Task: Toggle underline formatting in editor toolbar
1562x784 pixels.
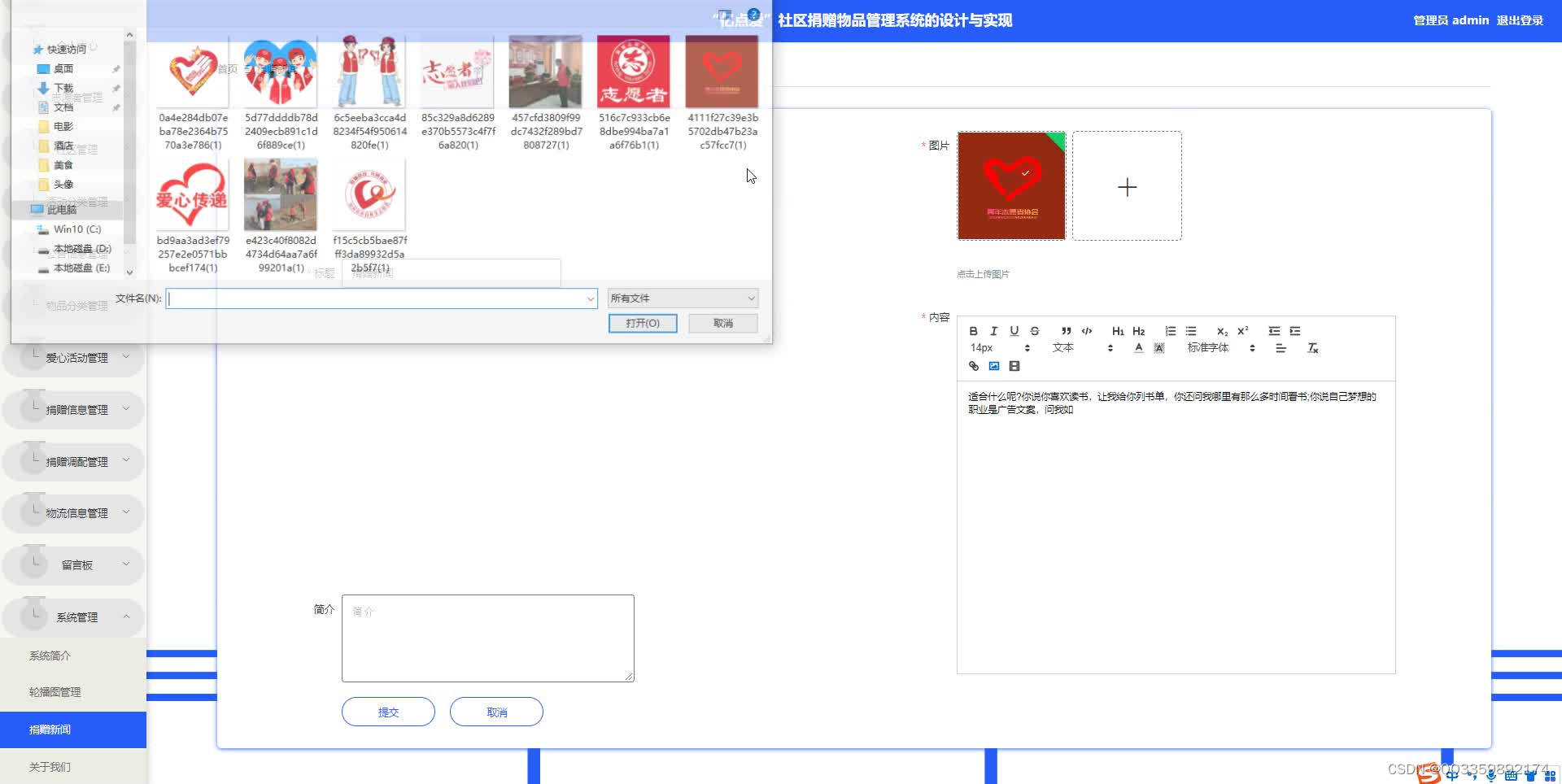Action: coord(1014,331)
